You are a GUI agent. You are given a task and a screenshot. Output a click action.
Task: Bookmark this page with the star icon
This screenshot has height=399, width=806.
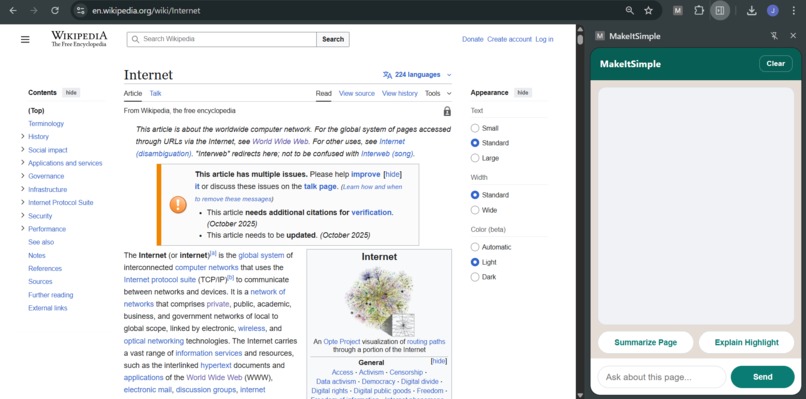point(648,10)
